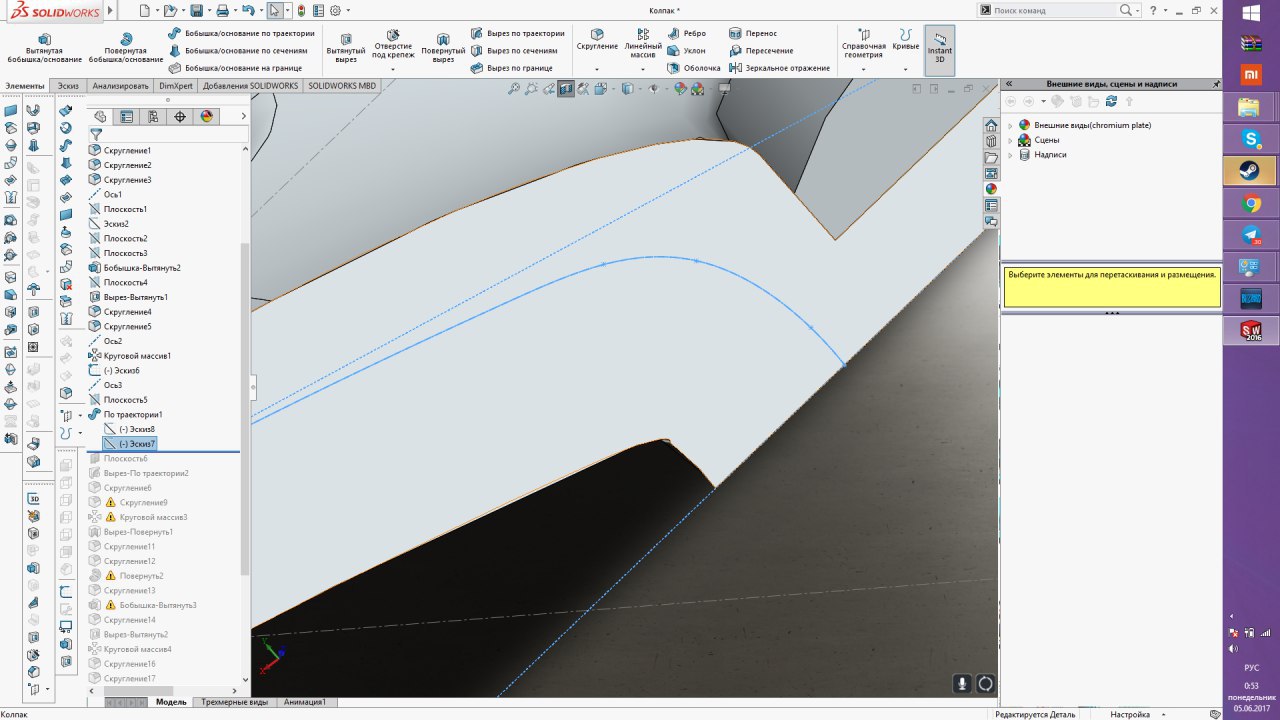Expand the SOLIDWORKS menu arrow

(x=110, y=10)
